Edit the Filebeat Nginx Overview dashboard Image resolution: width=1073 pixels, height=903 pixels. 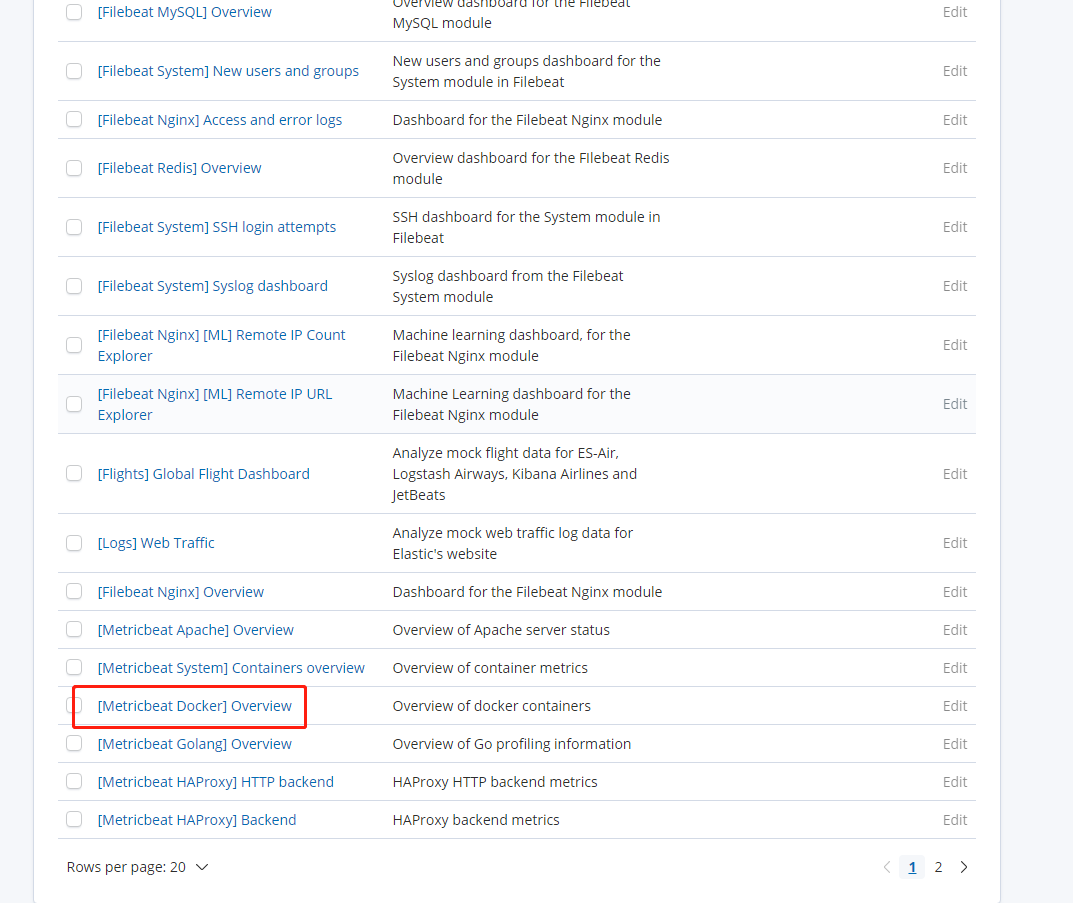point(955,592)
